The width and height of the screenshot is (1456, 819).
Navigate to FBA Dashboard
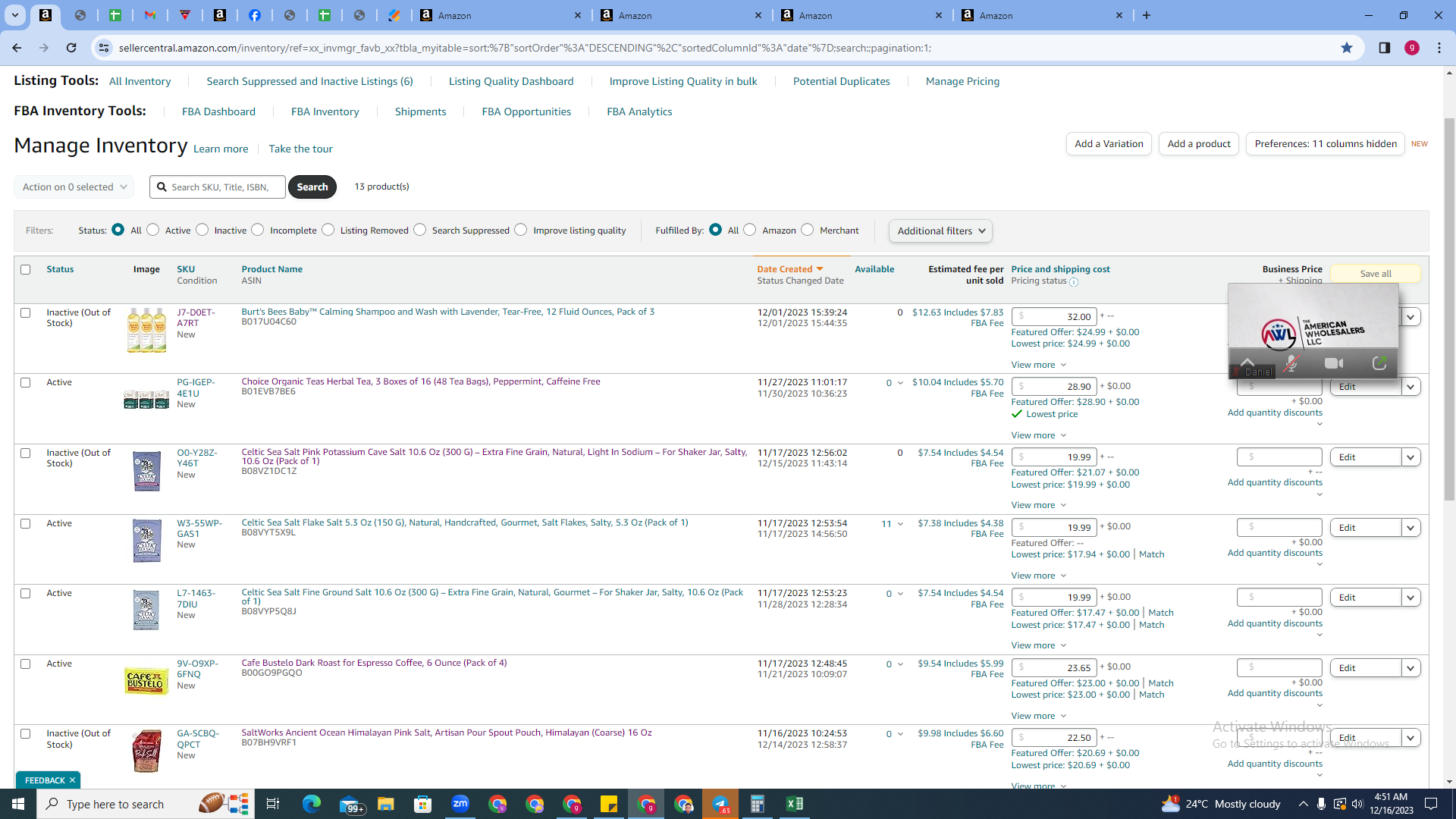[218, 111]
